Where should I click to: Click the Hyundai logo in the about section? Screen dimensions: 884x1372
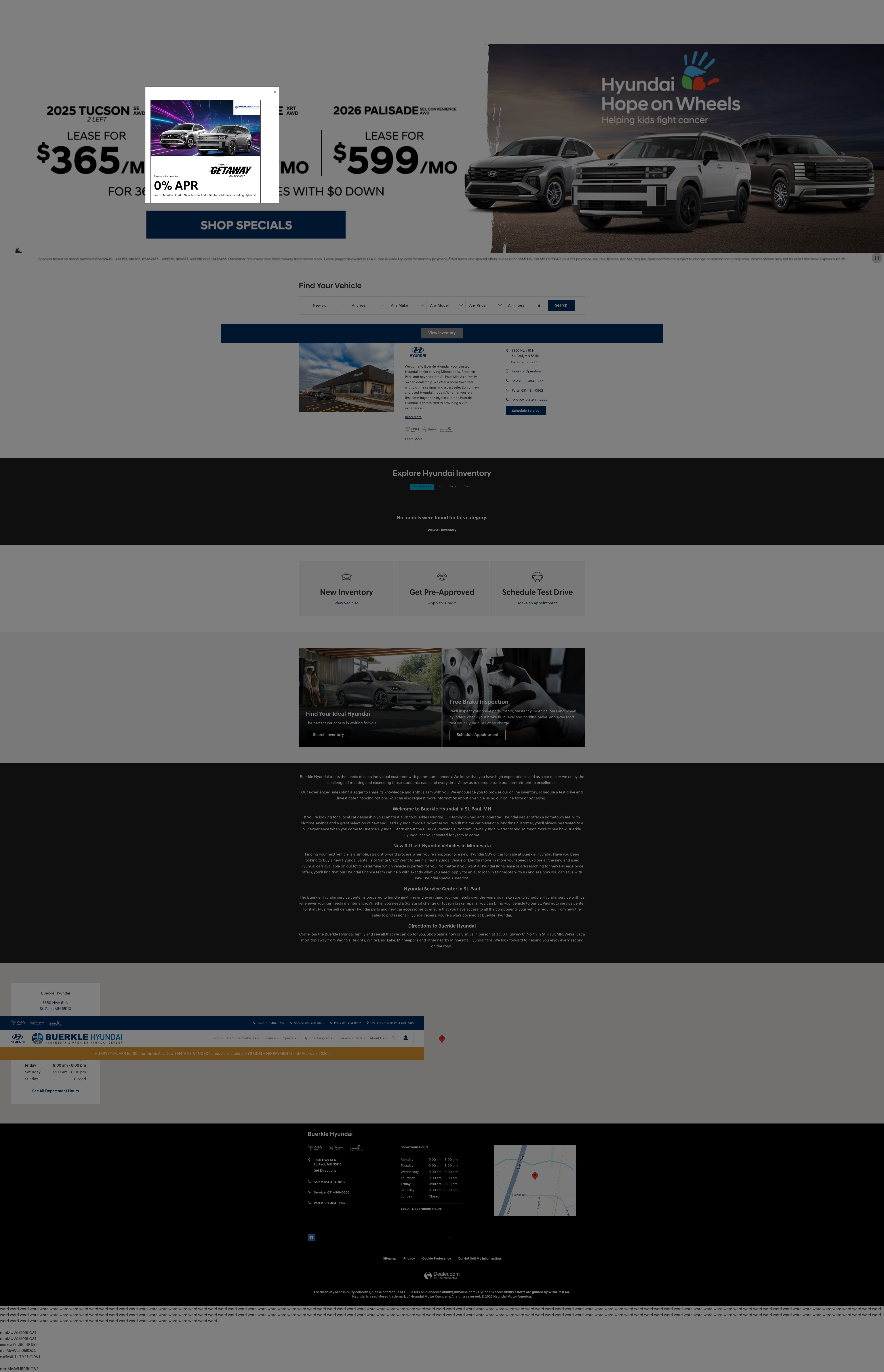click(418, 352)
